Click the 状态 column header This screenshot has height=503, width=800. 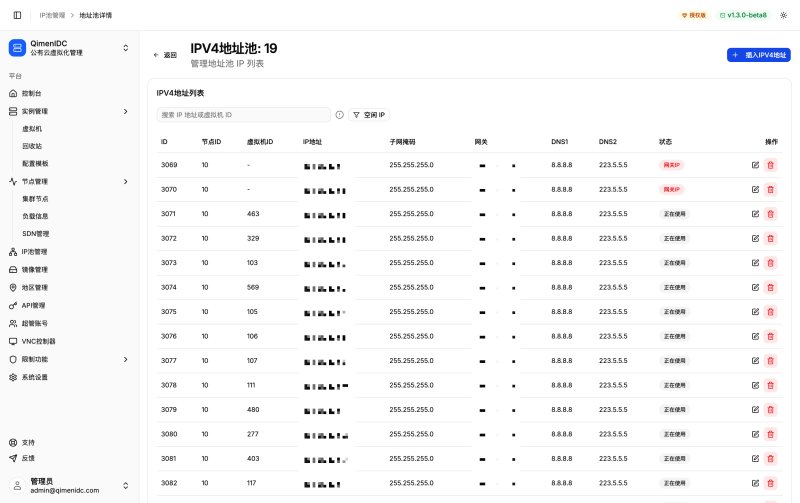pos(665,142)
